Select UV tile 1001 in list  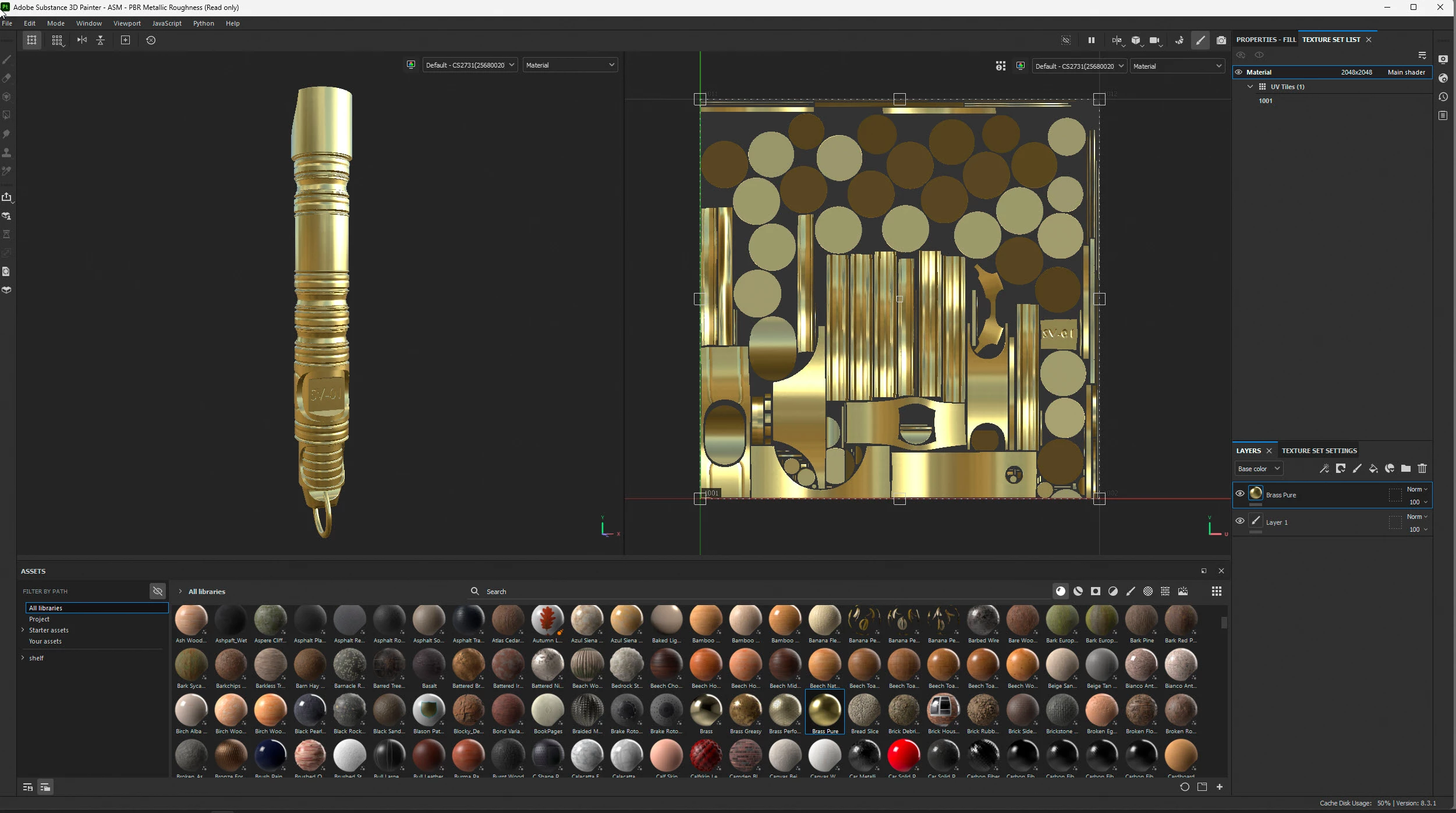pos(1265,101)
